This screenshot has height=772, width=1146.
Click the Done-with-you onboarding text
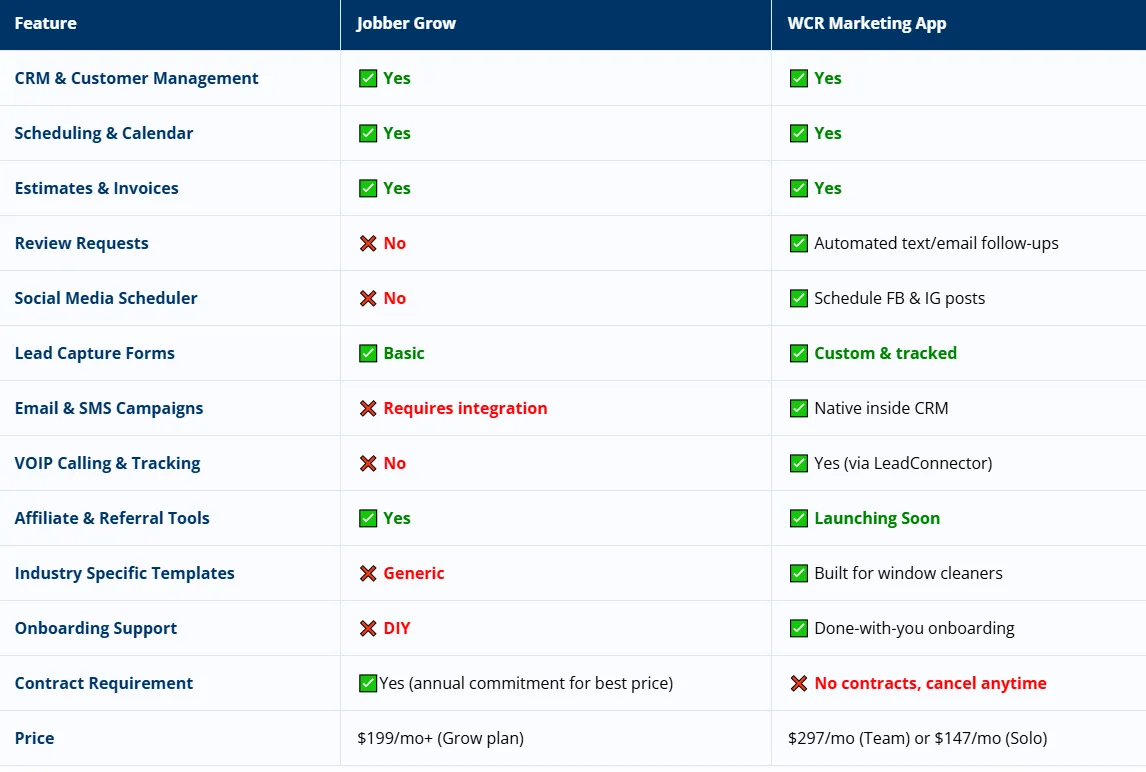tap(914, 628)
